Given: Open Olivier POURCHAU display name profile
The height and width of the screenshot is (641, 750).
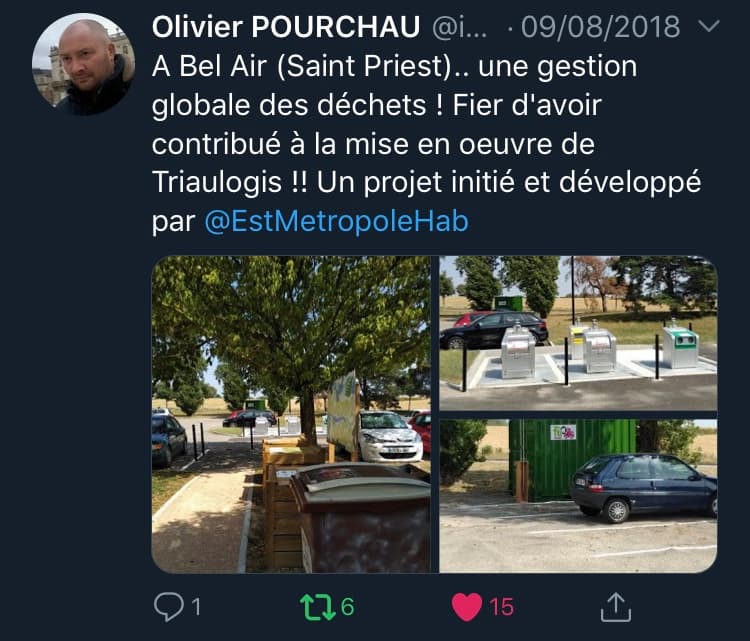Looking at the screenshot, I should coord(286,27).
